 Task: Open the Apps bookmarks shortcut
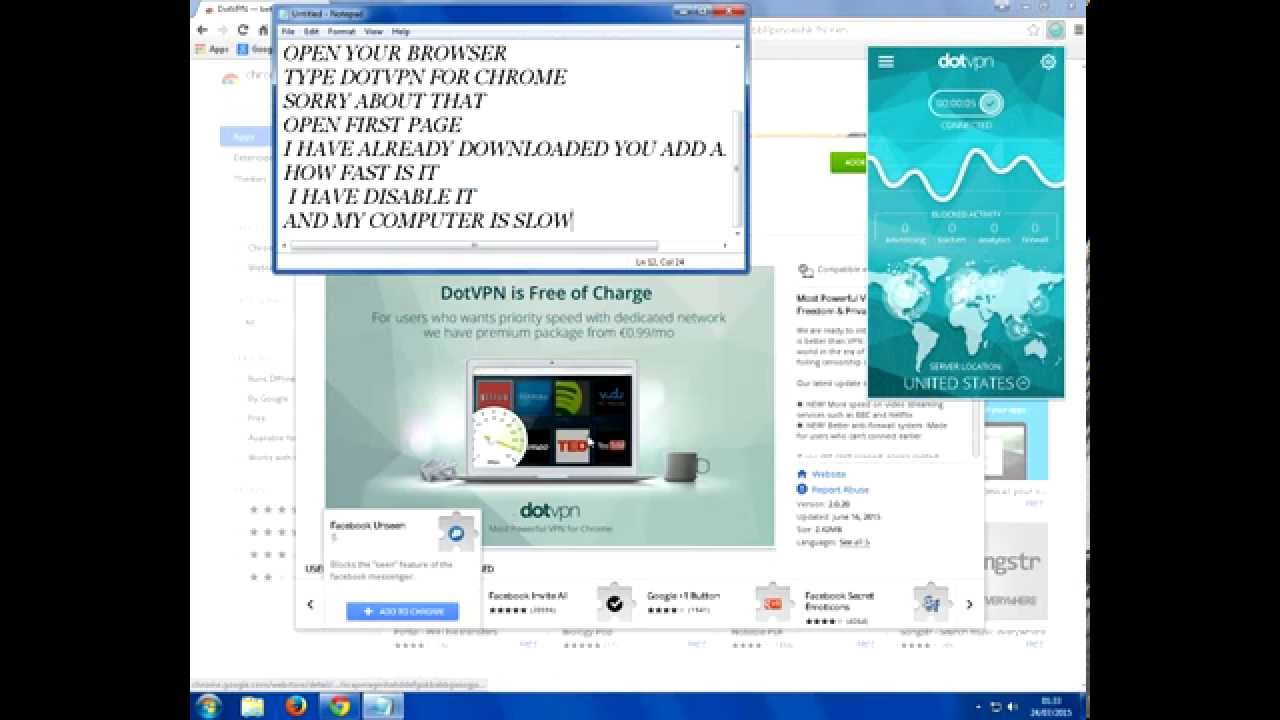(x=212, y=48)
